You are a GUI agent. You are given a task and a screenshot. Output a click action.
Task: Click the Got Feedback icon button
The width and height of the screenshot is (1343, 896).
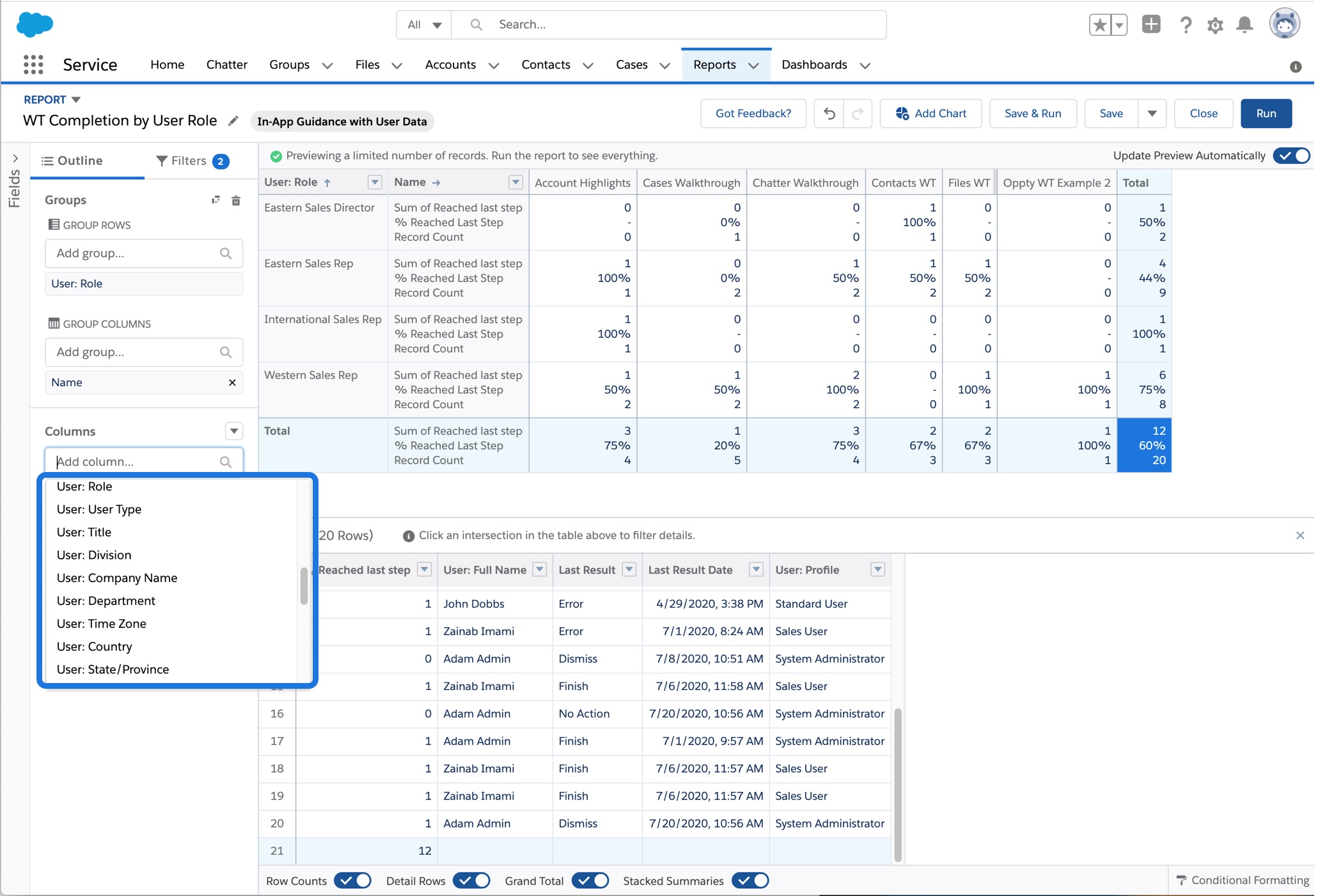[x=752, y=112]
